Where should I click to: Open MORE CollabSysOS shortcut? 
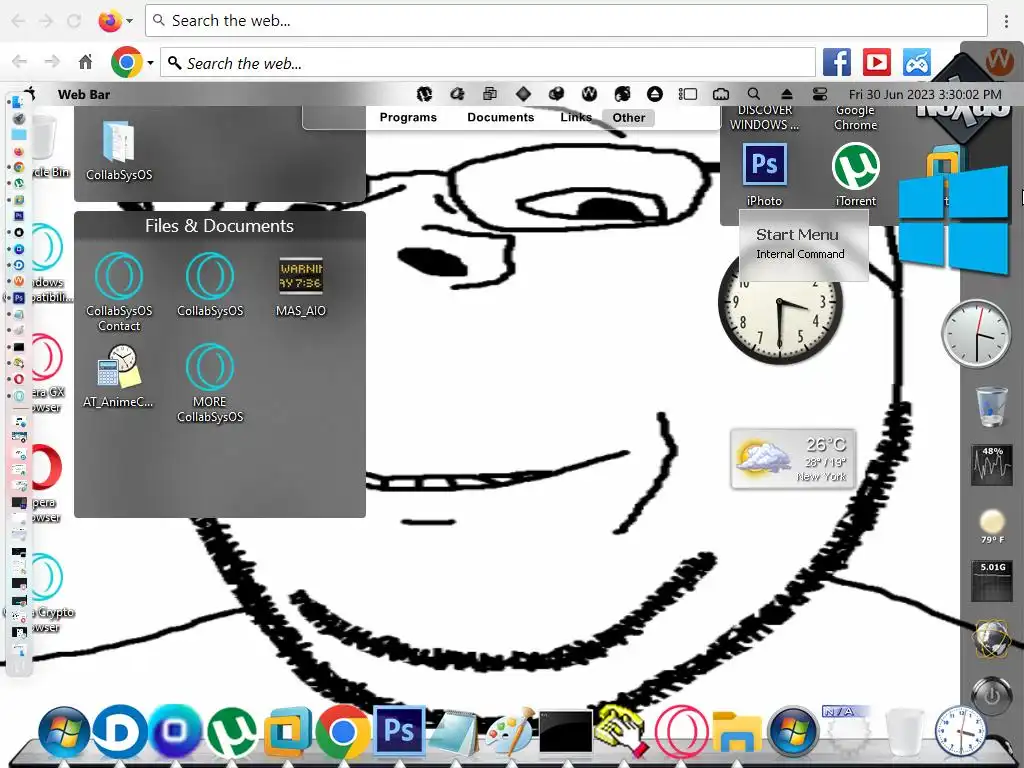pyautogui.click(x=210, y=383)
